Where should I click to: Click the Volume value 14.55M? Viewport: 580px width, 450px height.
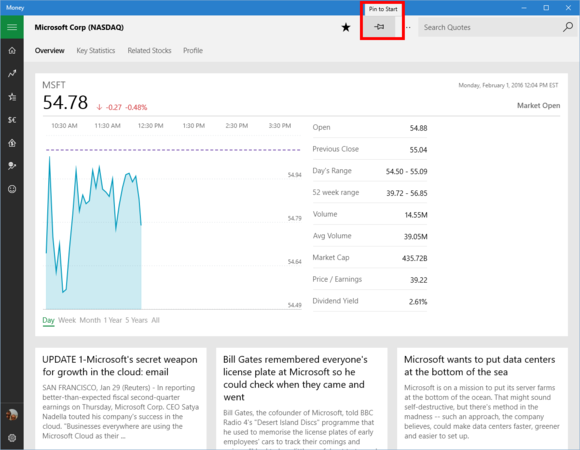pos(416,215)
